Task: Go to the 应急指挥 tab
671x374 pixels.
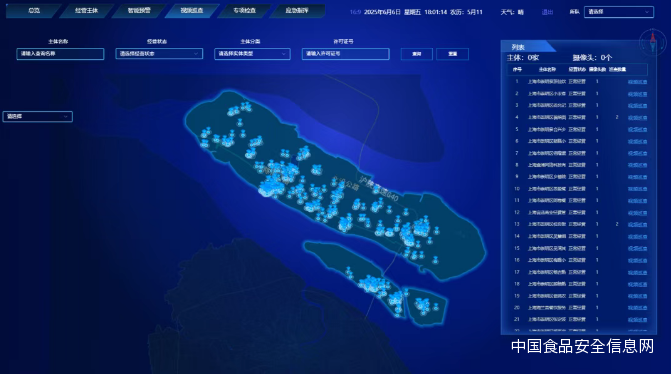Action: tap(297, 10)
